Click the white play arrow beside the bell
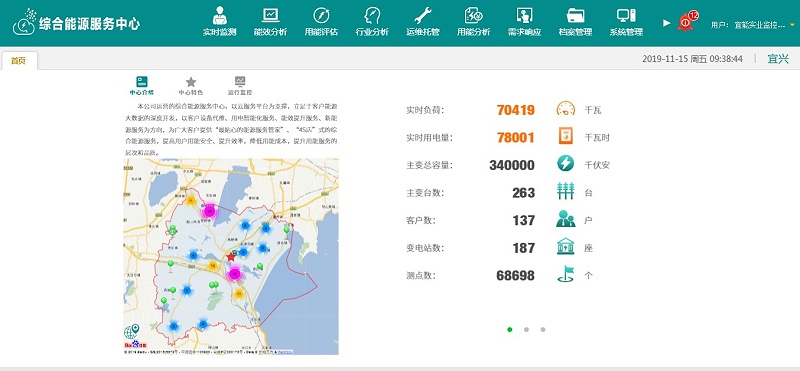800x371 pixels. 666,23
